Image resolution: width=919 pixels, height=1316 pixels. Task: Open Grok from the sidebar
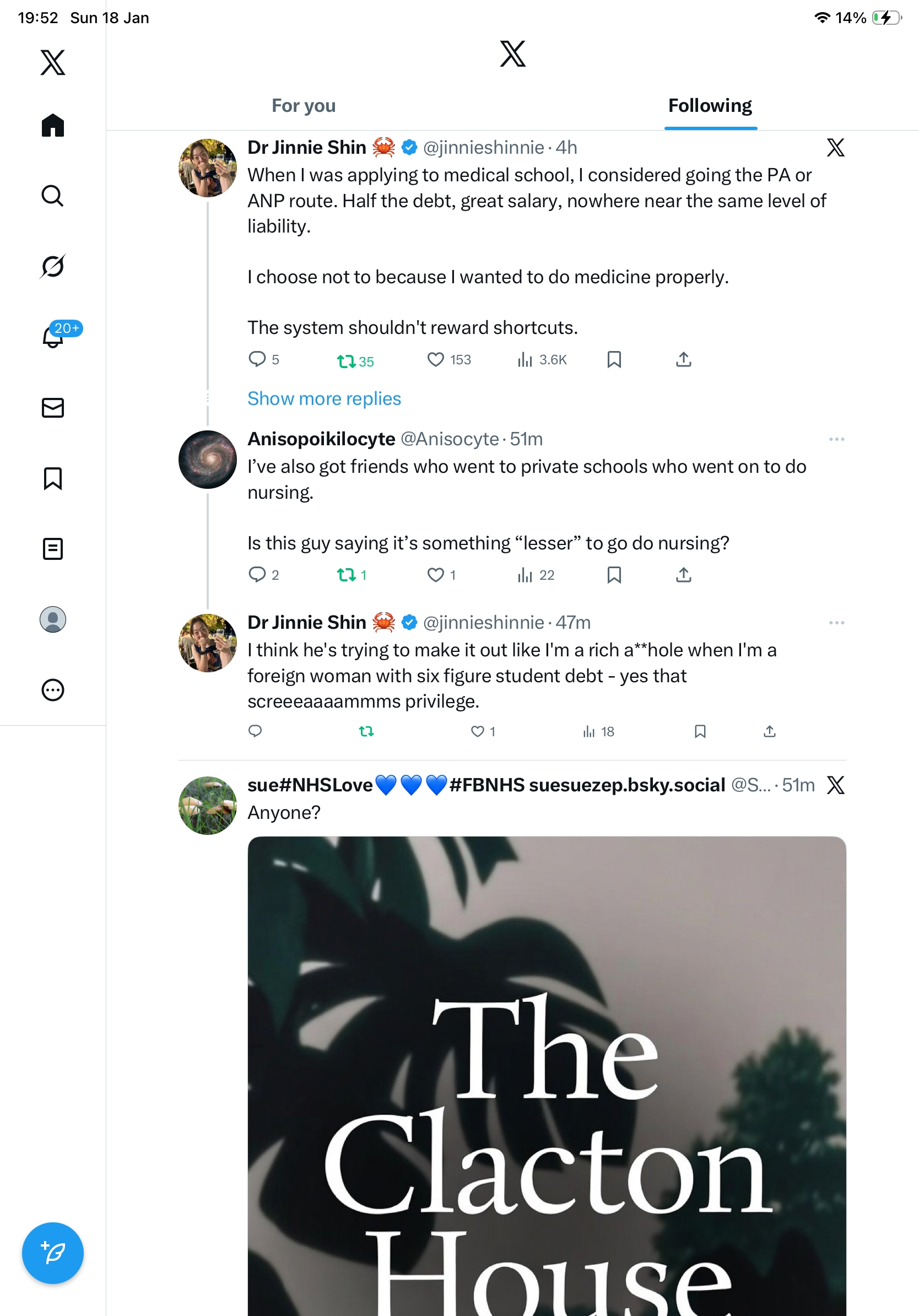(53, 266)
